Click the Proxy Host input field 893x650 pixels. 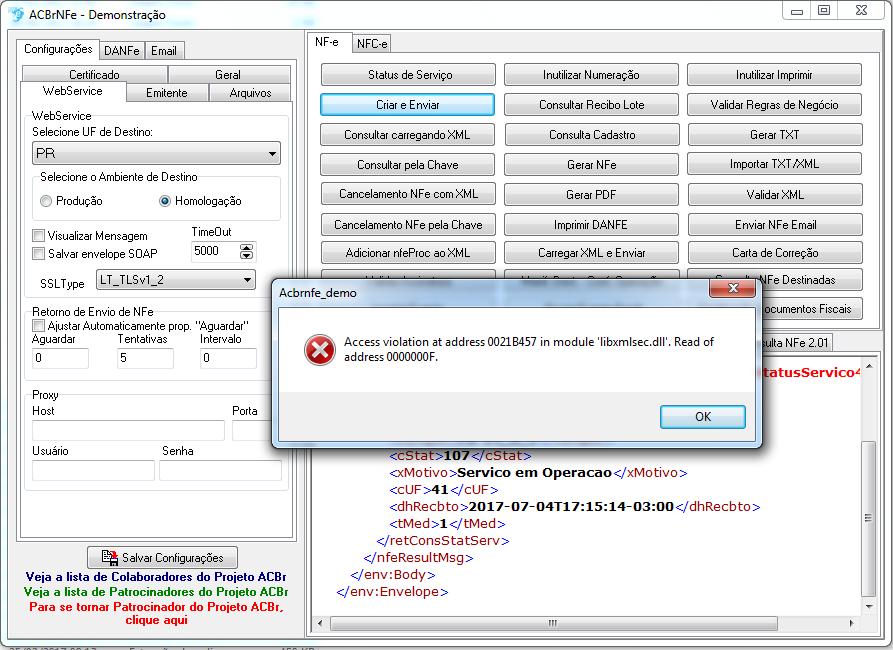coord(128,430)
